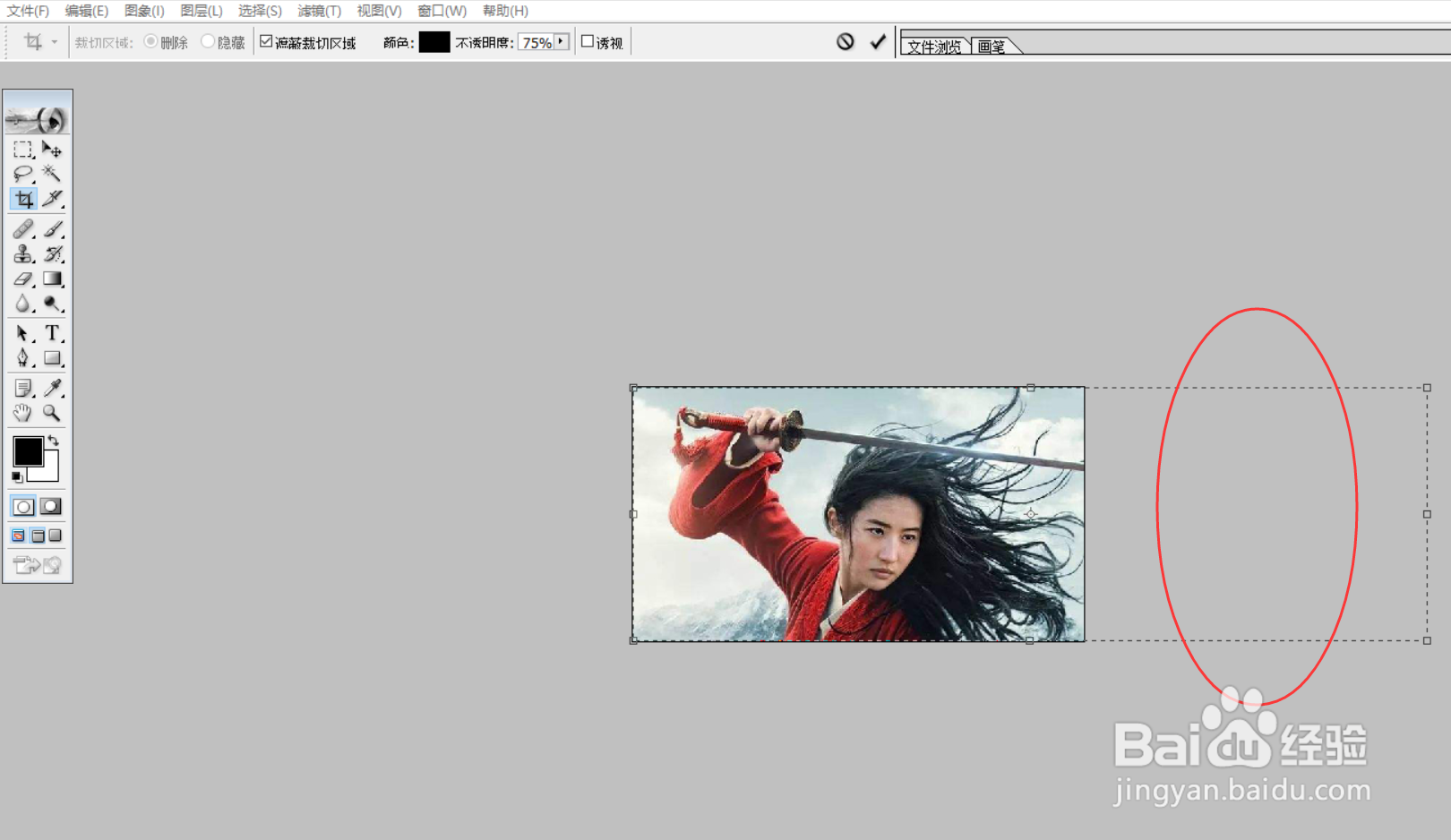1451x840 pixels.
Task: Open the 文件(F) menu
Action: tap(29, 11)
